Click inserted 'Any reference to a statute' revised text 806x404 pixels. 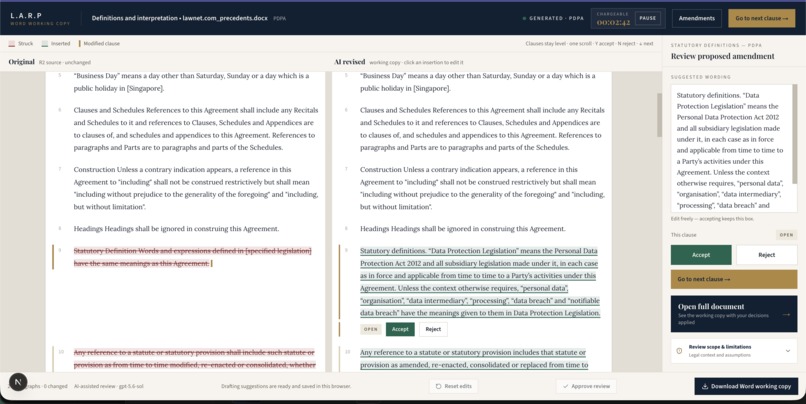tap(473, 359)
